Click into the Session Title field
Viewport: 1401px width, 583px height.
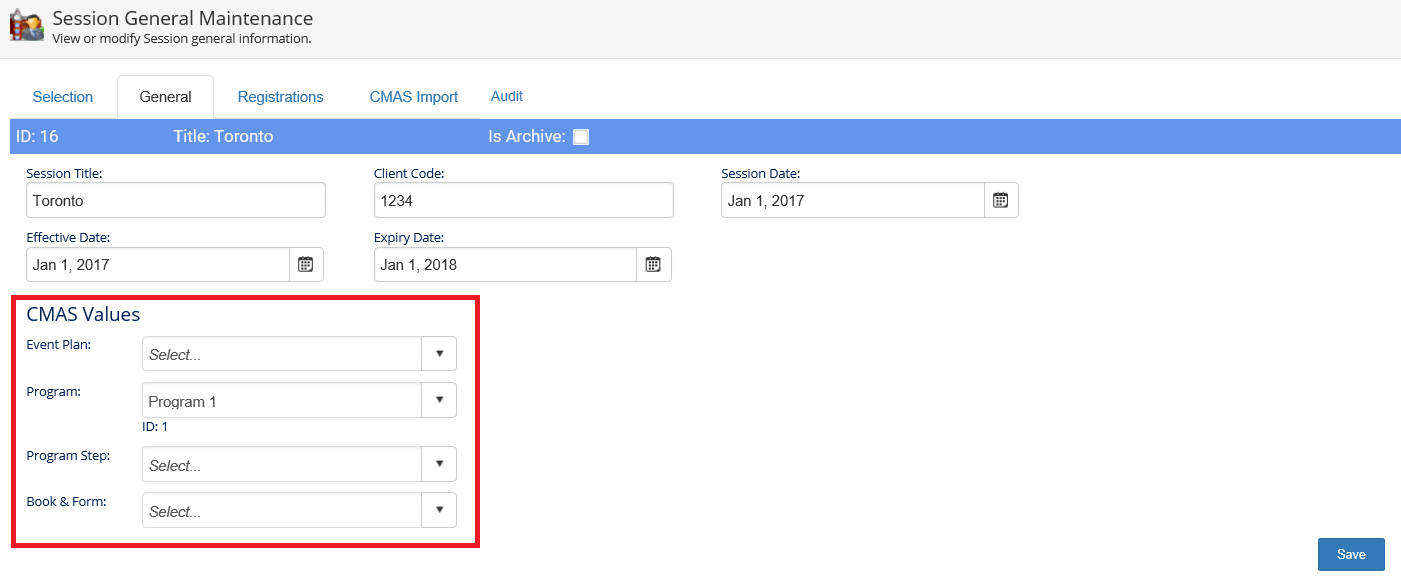[x=176, y=200]
